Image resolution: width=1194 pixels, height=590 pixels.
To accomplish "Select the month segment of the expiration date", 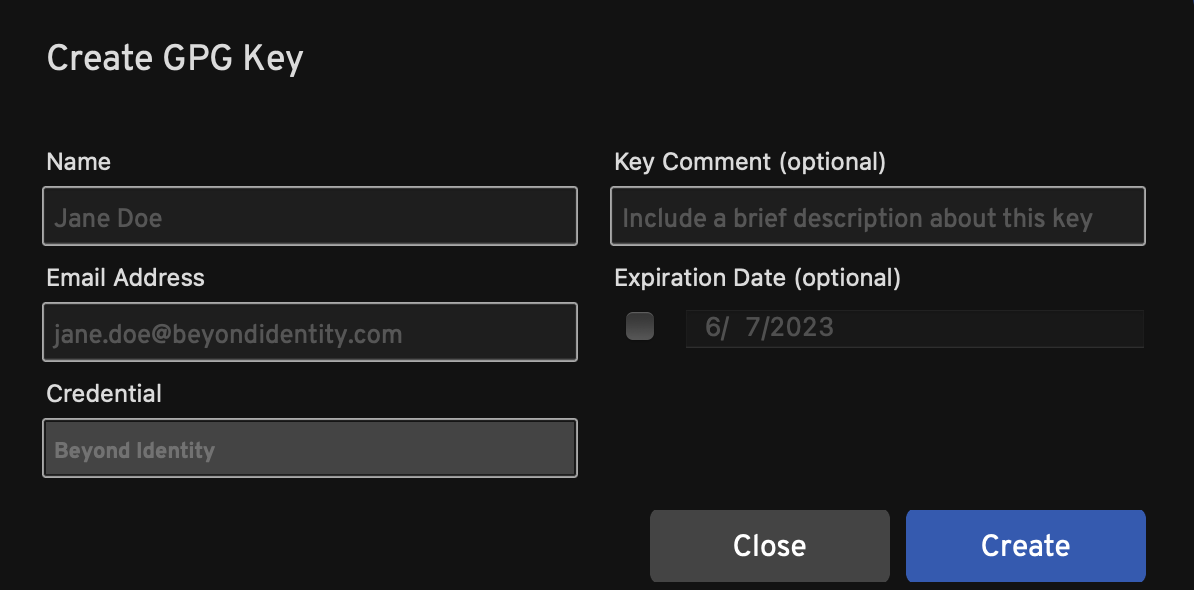I will click(x=712, y=327).
